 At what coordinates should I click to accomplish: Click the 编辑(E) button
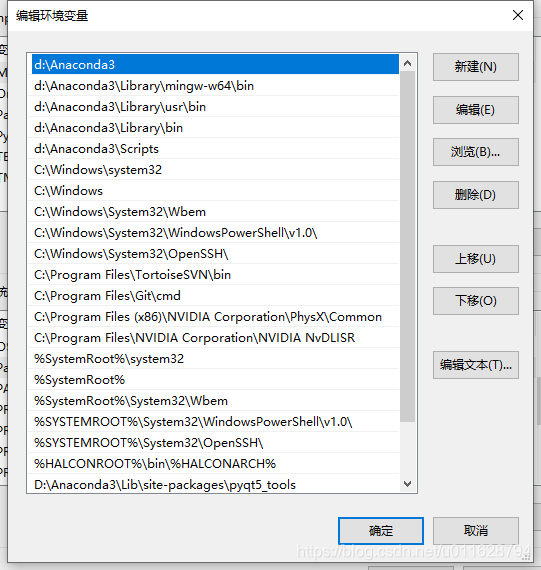(476, 110)
